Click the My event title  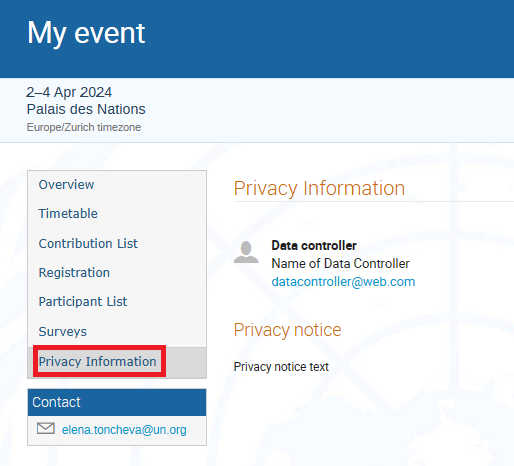point(86,33)
